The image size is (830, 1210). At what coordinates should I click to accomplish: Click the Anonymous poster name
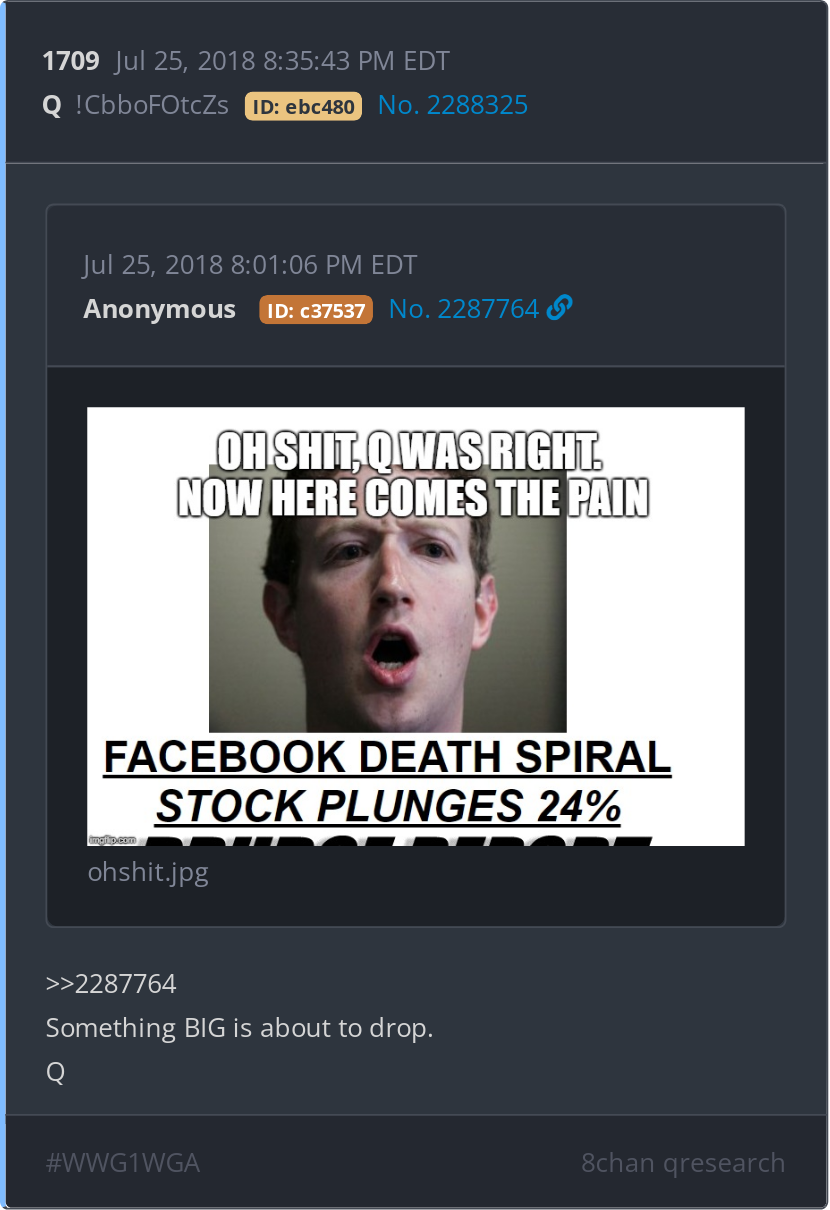tap(160, 309)
